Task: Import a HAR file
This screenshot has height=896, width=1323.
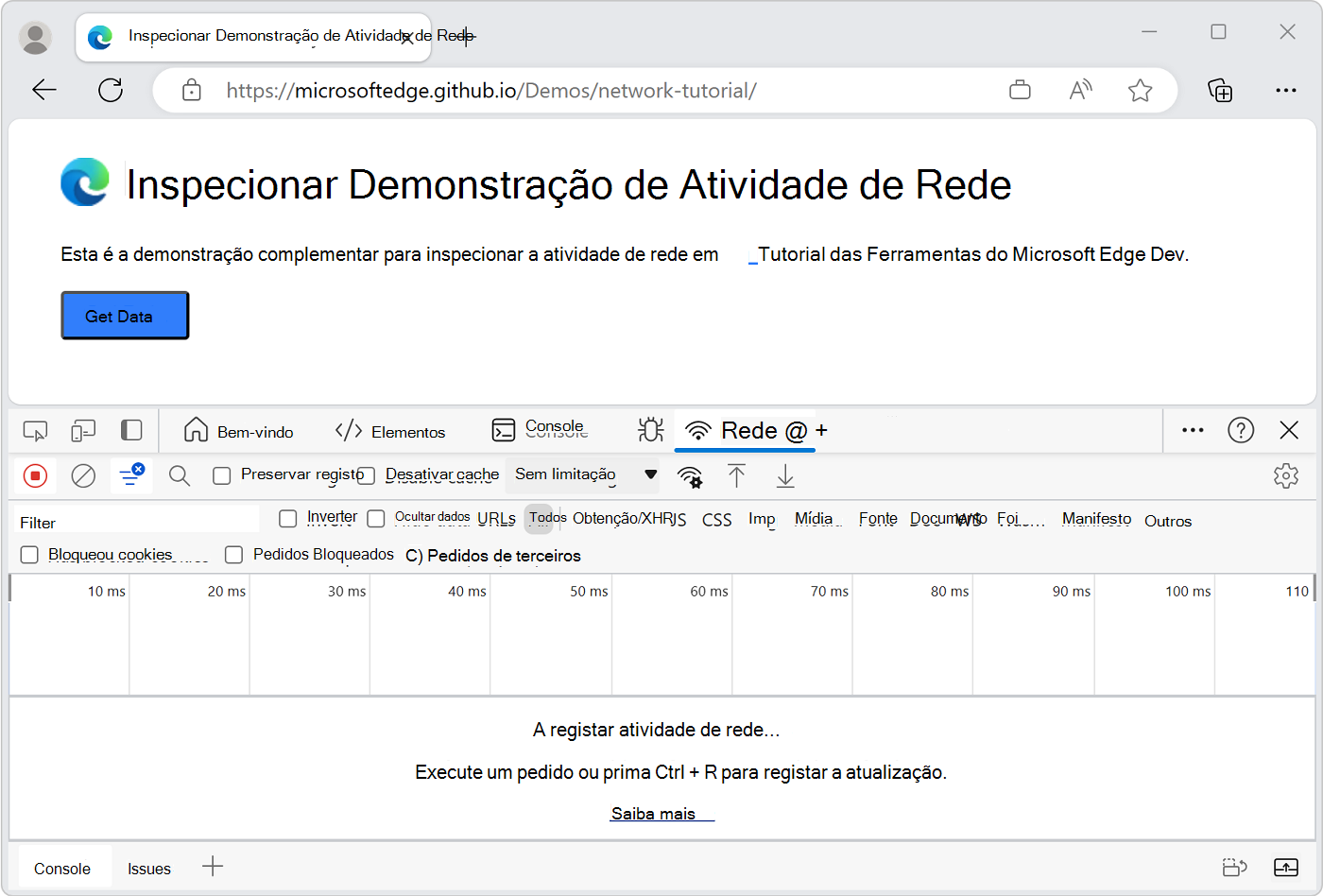Action: click(737, 477)
